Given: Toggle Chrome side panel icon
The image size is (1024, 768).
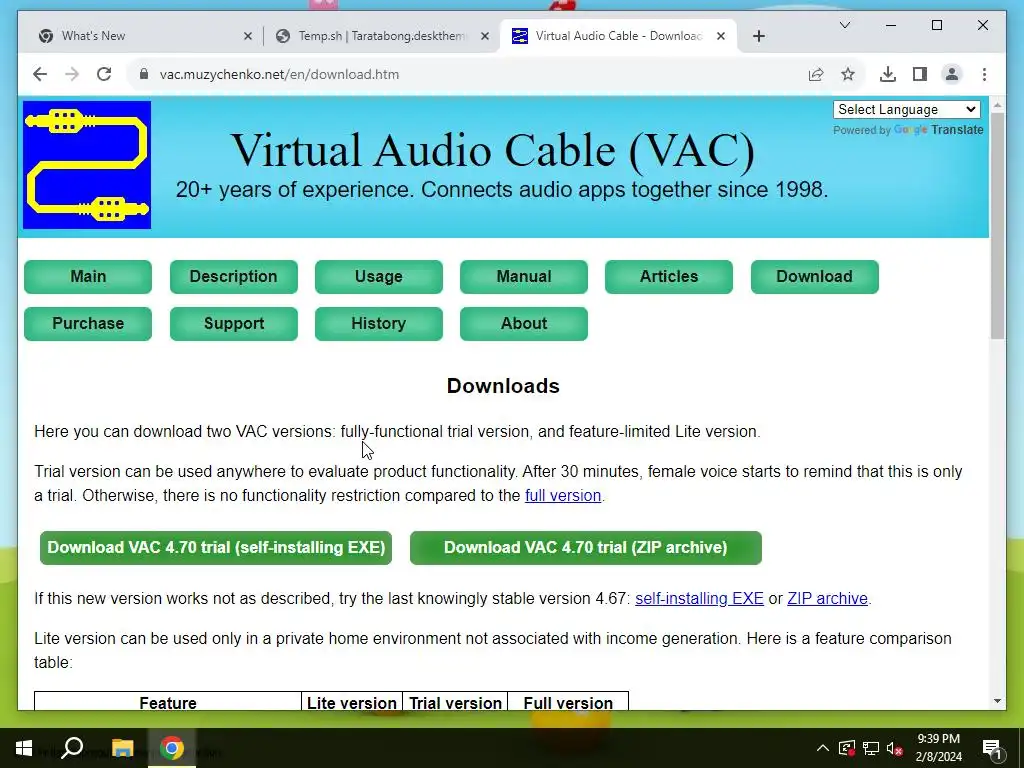Looking at the screenshot, I should pyautogui.click(x=920, y=74).
